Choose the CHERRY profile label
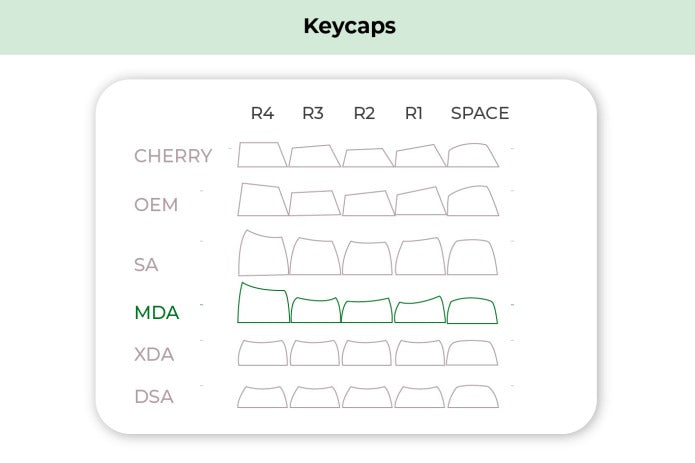 (173, 156)
